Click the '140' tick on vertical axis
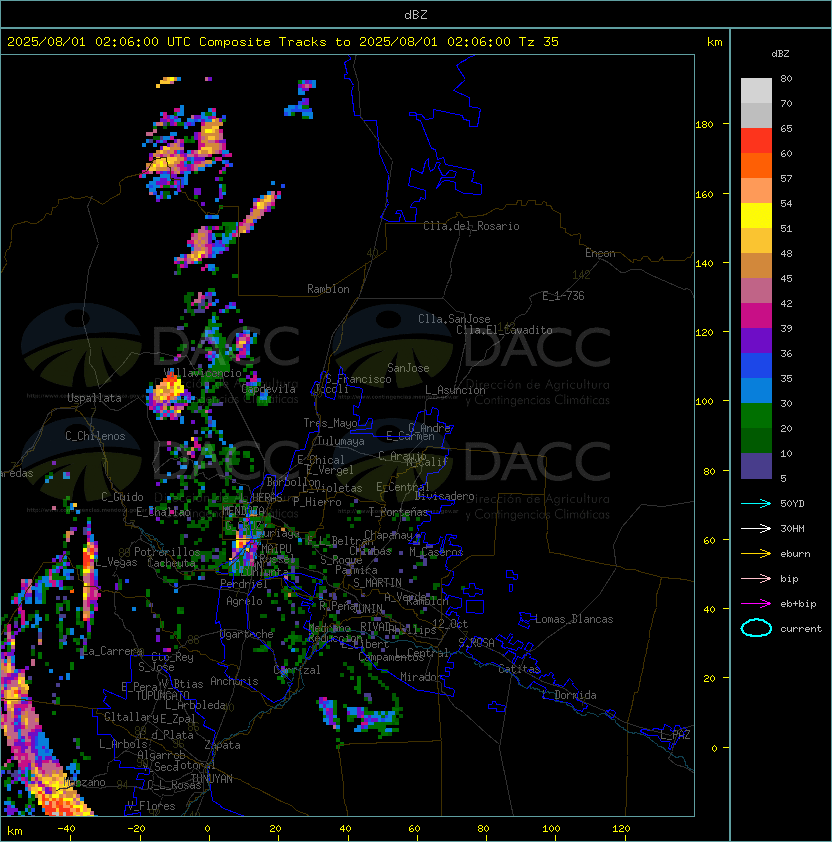 pyautogui.click(x=704, y=263)
